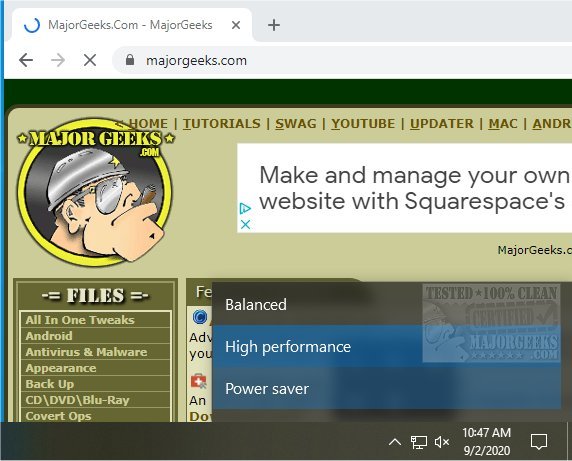
Task: Open the Android files category
Action: (95, 336)
